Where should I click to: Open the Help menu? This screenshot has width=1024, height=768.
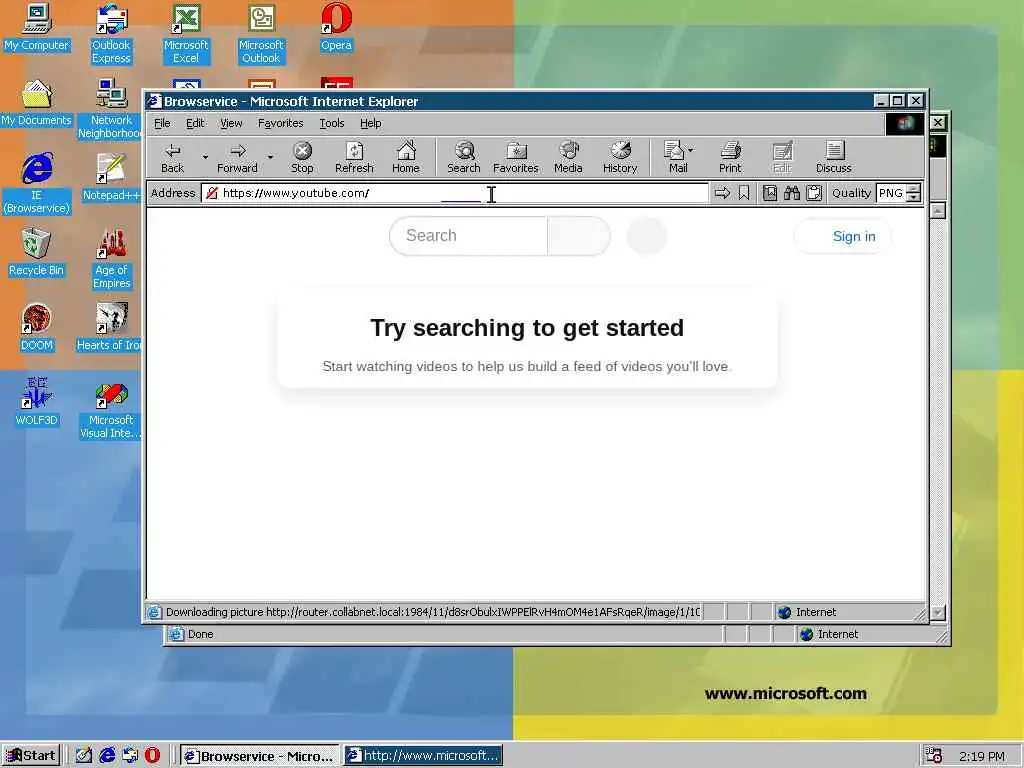point(370,123)
